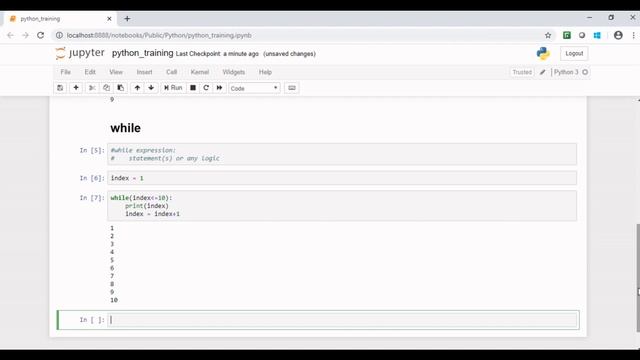Interrupt the kernel with the stop icon
Screen dimensions: 640x360
point(193,88)
